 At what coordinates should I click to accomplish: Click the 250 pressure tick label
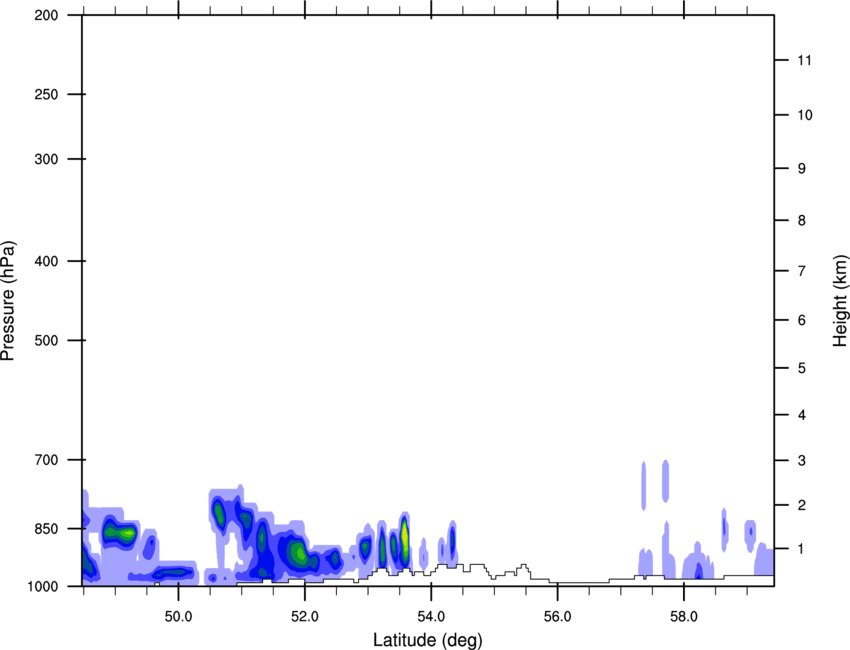coord(46,94)
